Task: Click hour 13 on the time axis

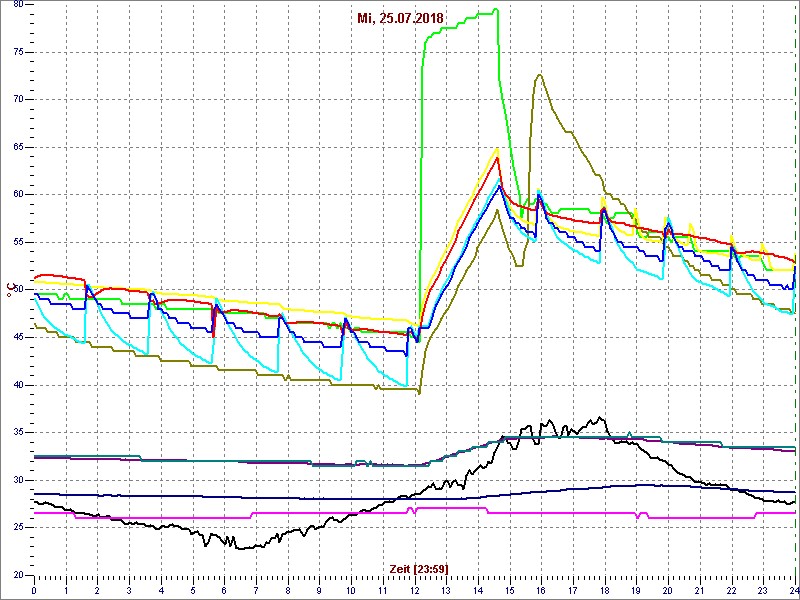Action: [x=446, y=591]
